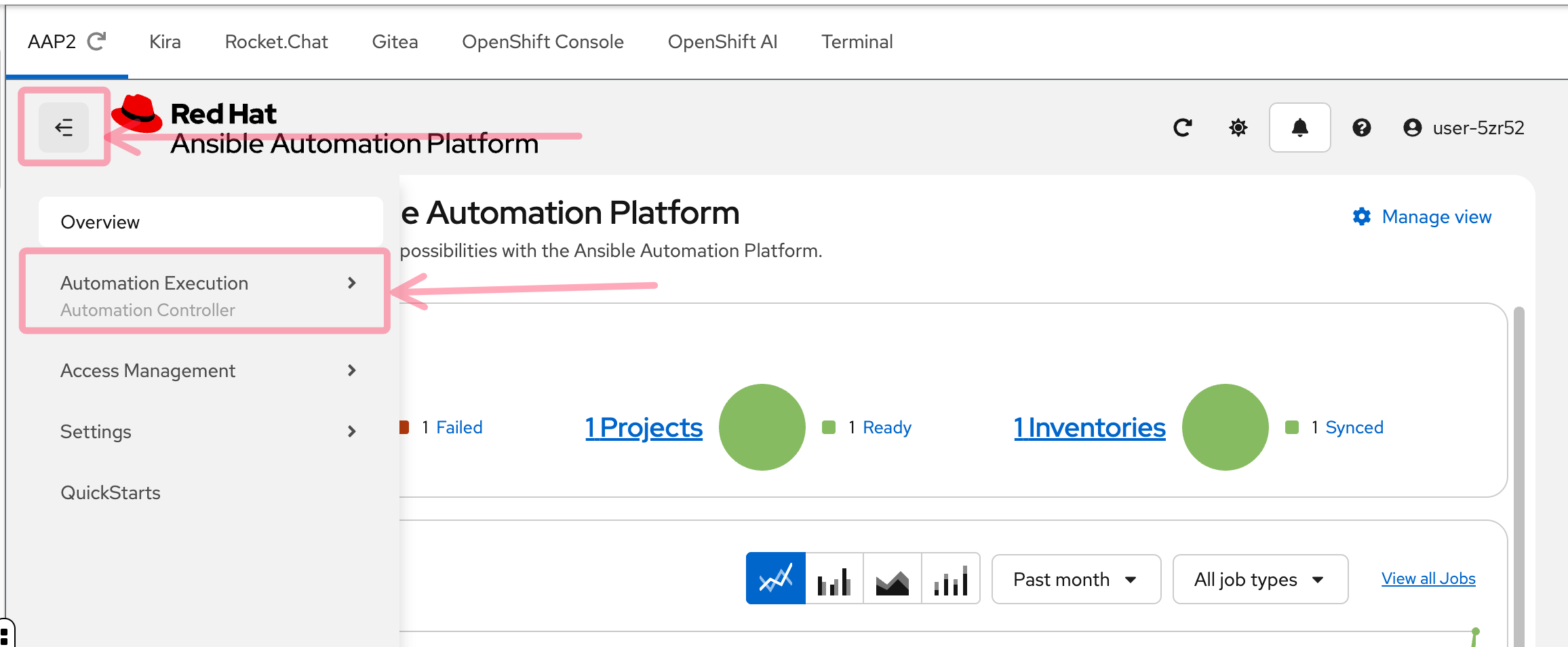Toggle theme using the sun icon
1568x647 pixels.
(1238, 128)
